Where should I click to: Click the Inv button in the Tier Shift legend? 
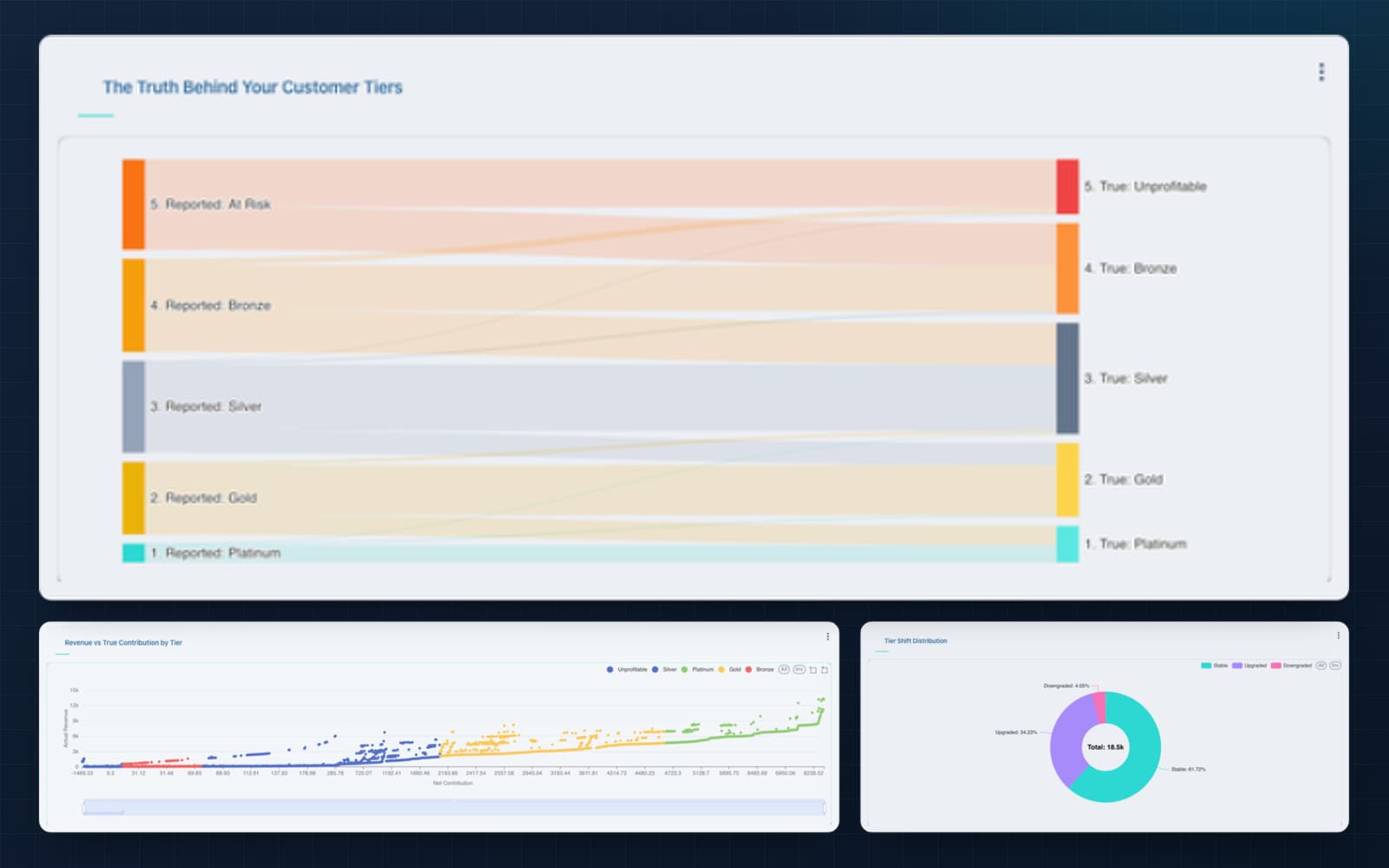point(1335,666)
